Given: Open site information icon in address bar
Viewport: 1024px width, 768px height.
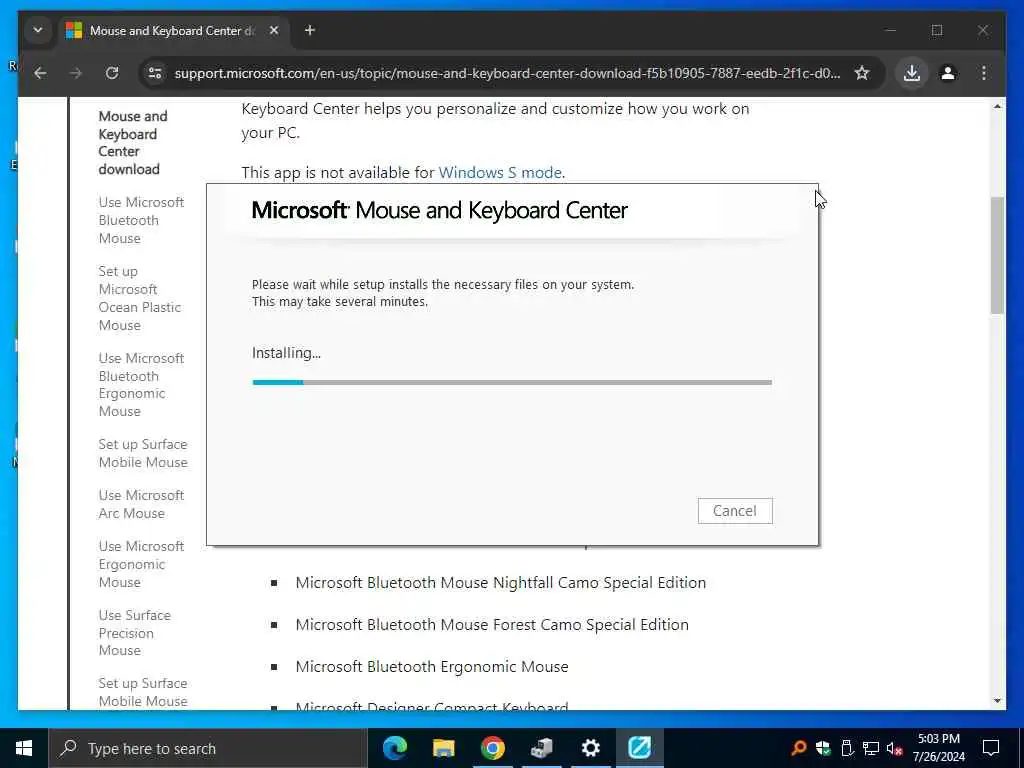Looking at the screenshot, I should [155, 73].
